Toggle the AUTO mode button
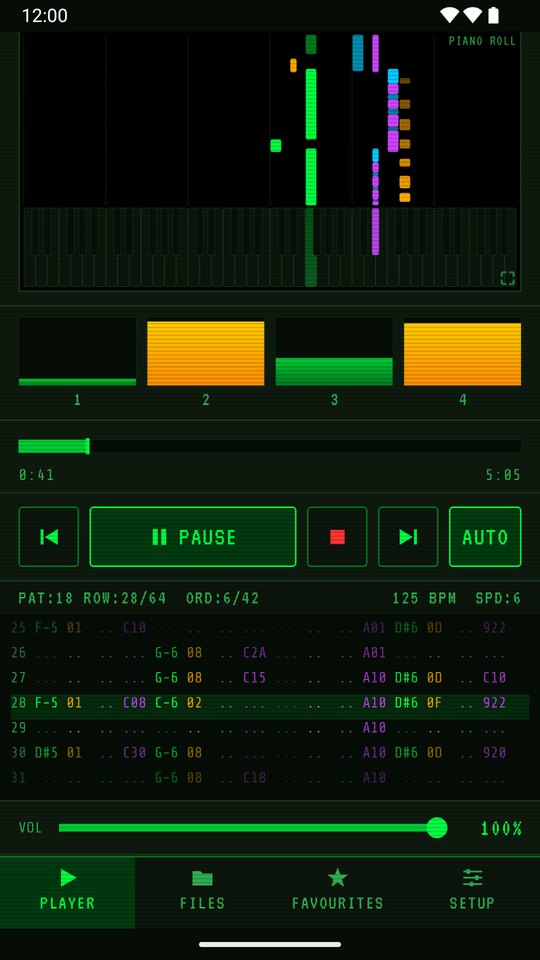The width and height of the screenshot is (540, 960). click(x=485, y=537)
